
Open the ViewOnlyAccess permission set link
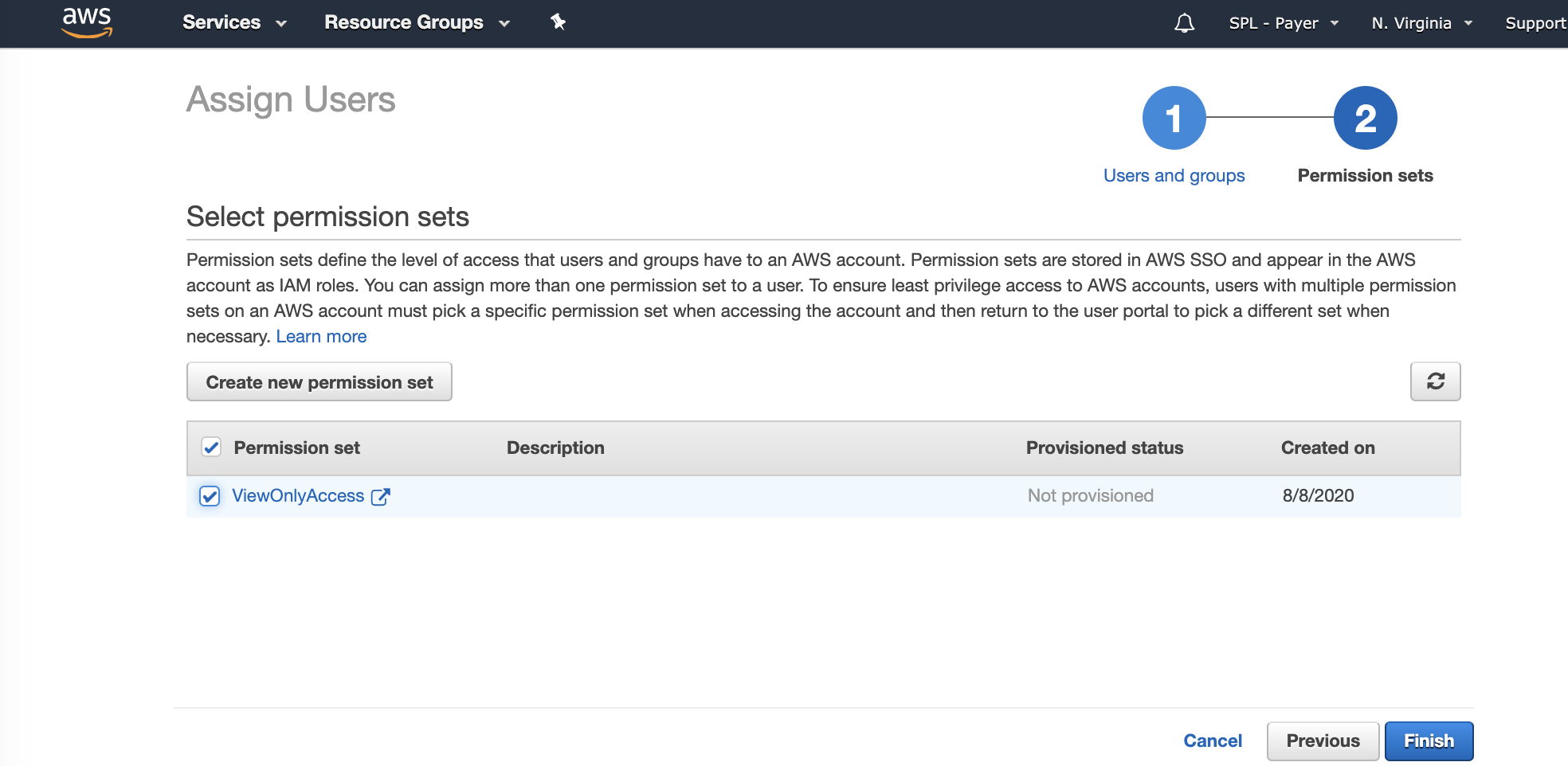click(x=298, y=495)
